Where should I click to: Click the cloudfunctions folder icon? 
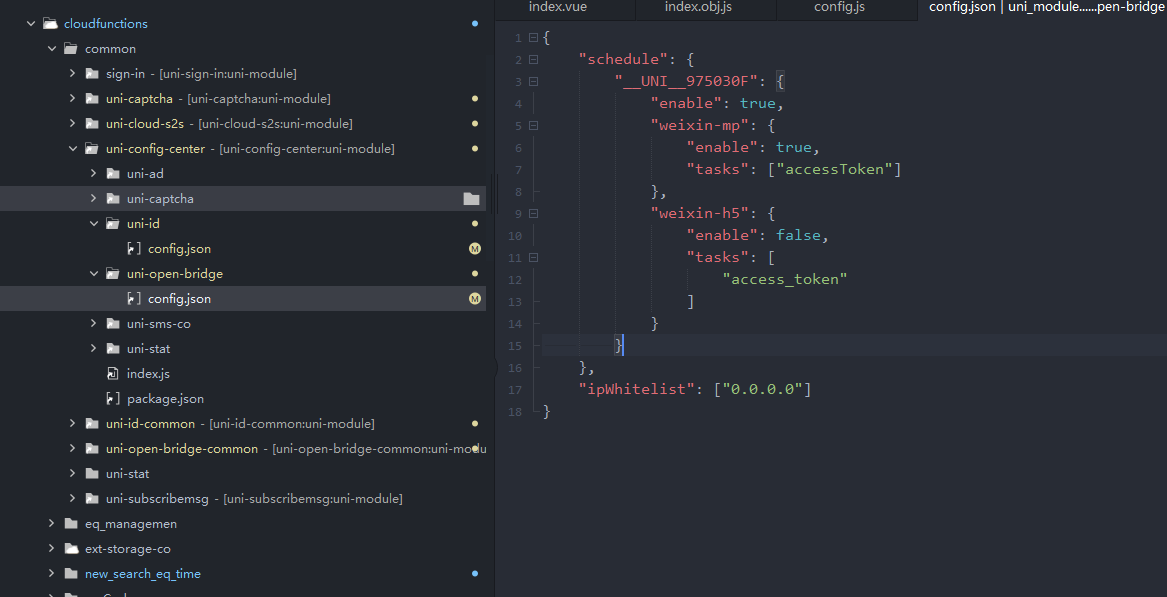50,24
